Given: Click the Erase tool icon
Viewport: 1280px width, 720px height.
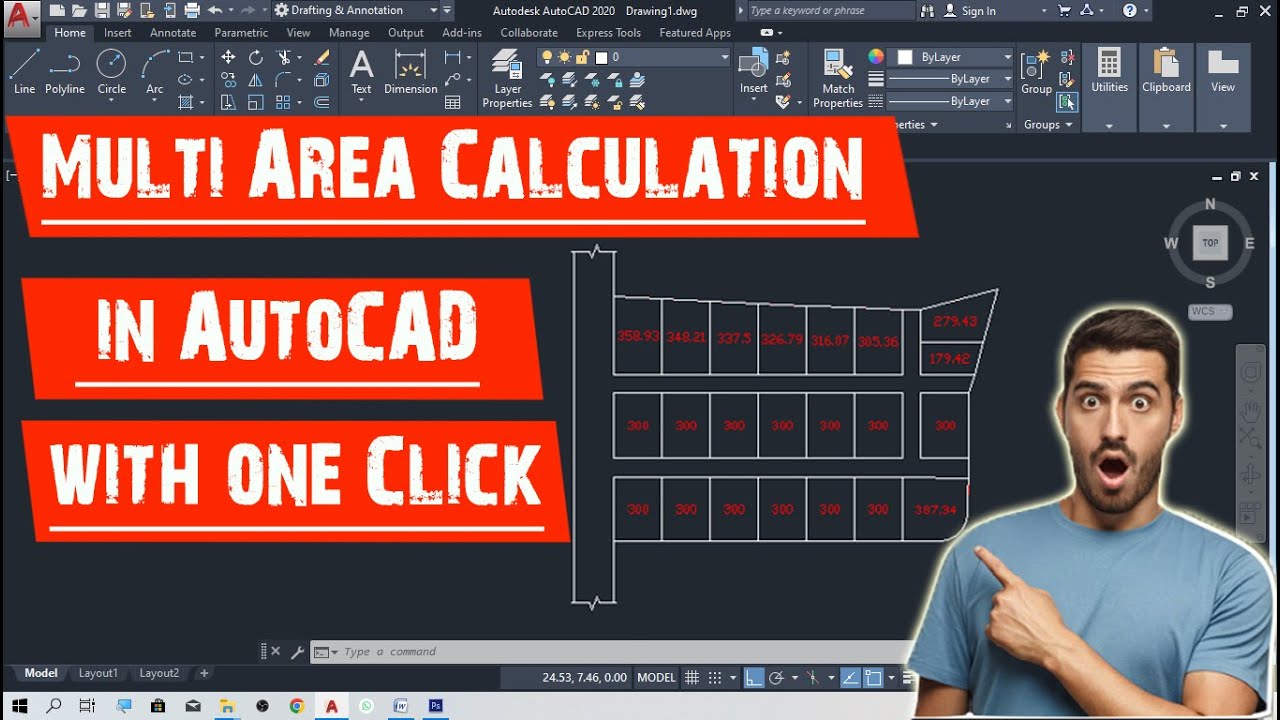Looking at the screenshot, I should (322, 58).
